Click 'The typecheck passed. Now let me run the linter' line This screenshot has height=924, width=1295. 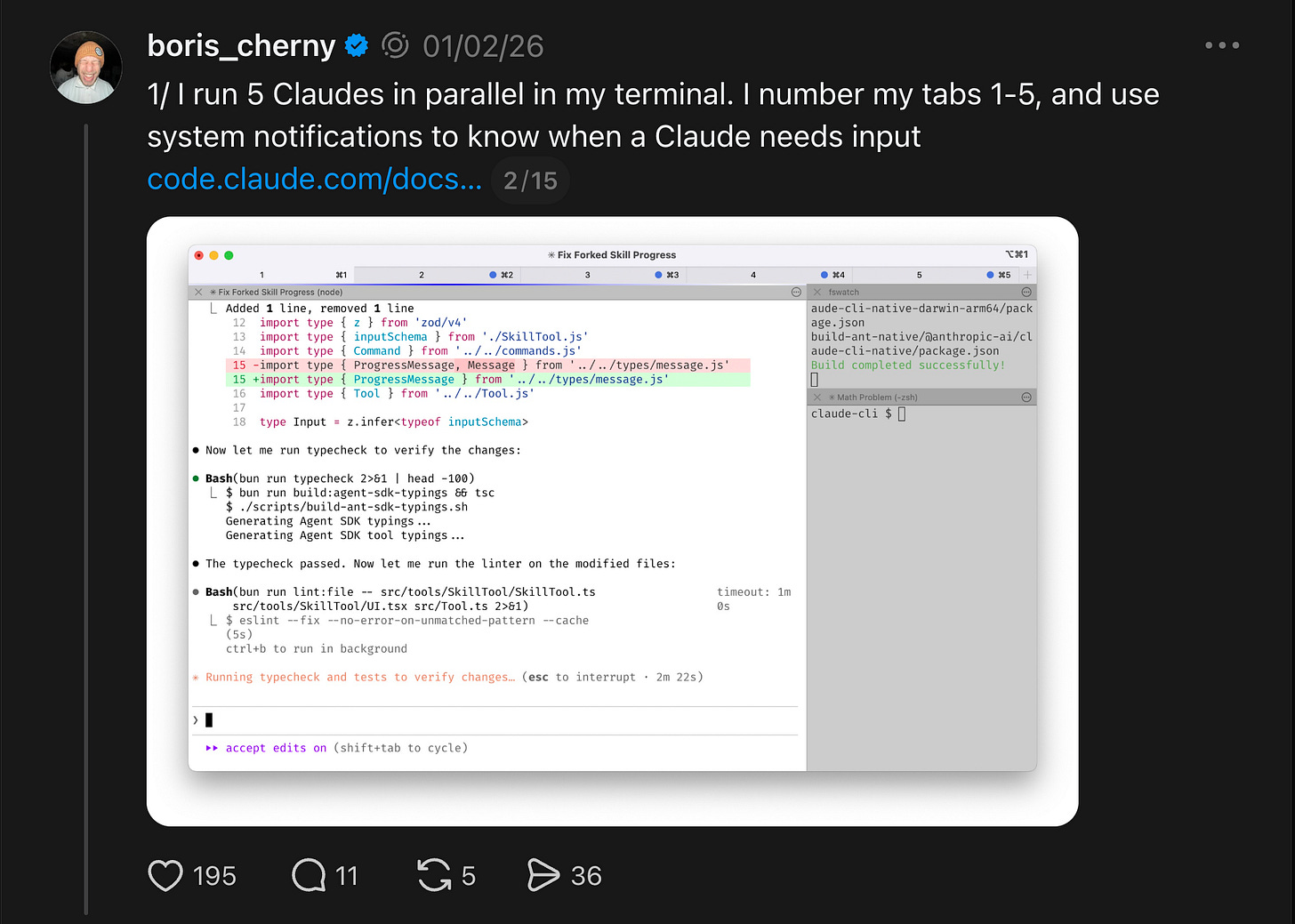(x=440, y=564)
